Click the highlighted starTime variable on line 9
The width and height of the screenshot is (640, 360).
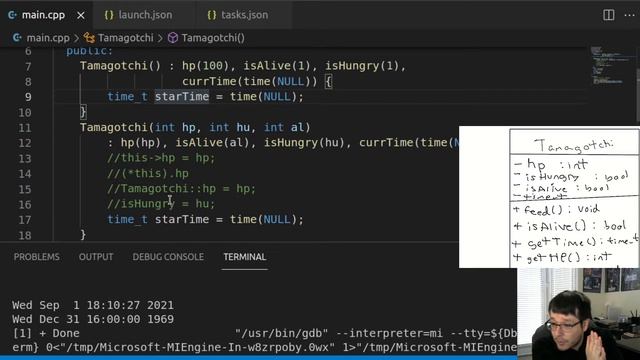pos(182,97)
